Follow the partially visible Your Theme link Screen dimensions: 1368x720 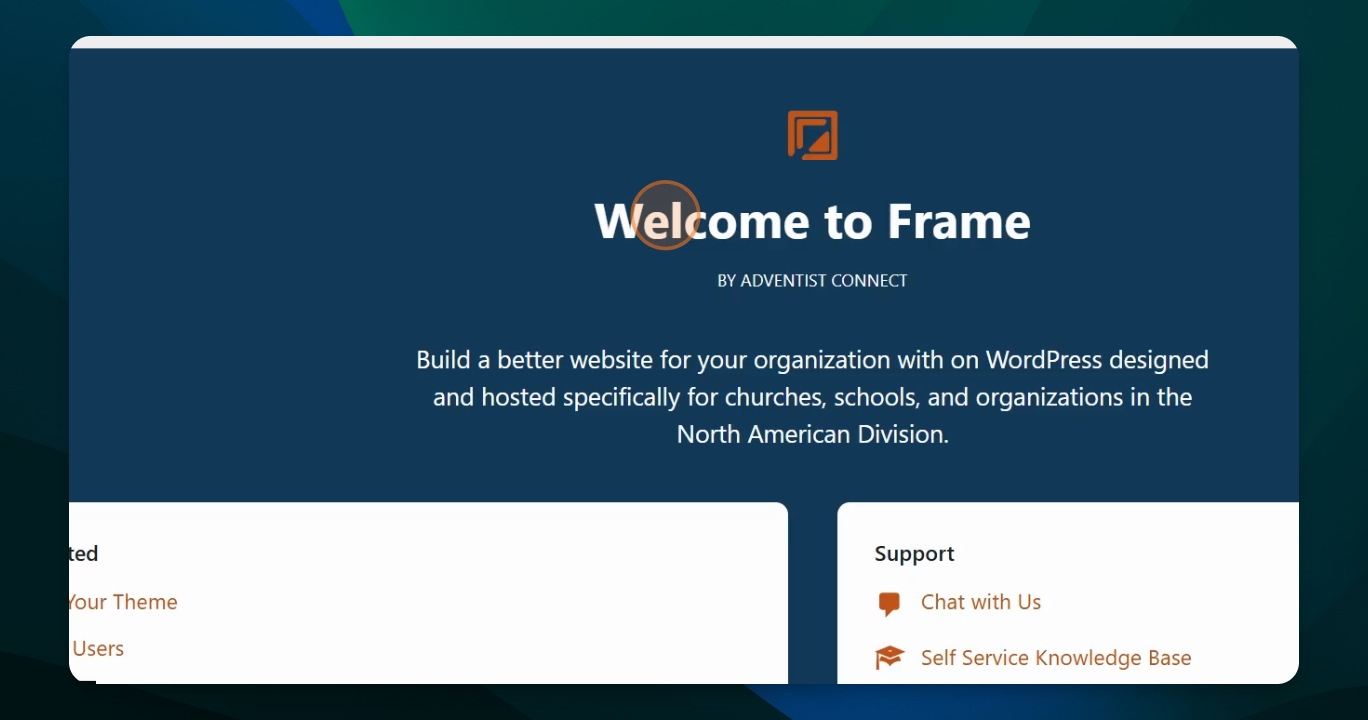[x=123, y=602]
